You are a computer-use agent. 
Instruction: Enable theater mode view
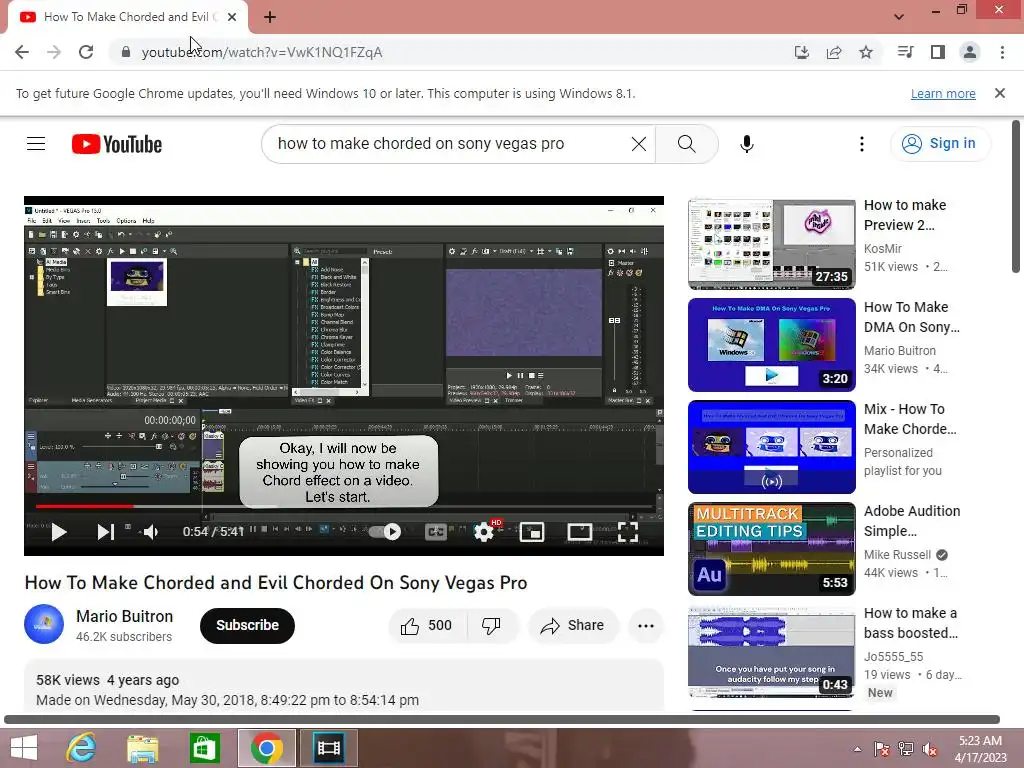[x=579, y=532]
